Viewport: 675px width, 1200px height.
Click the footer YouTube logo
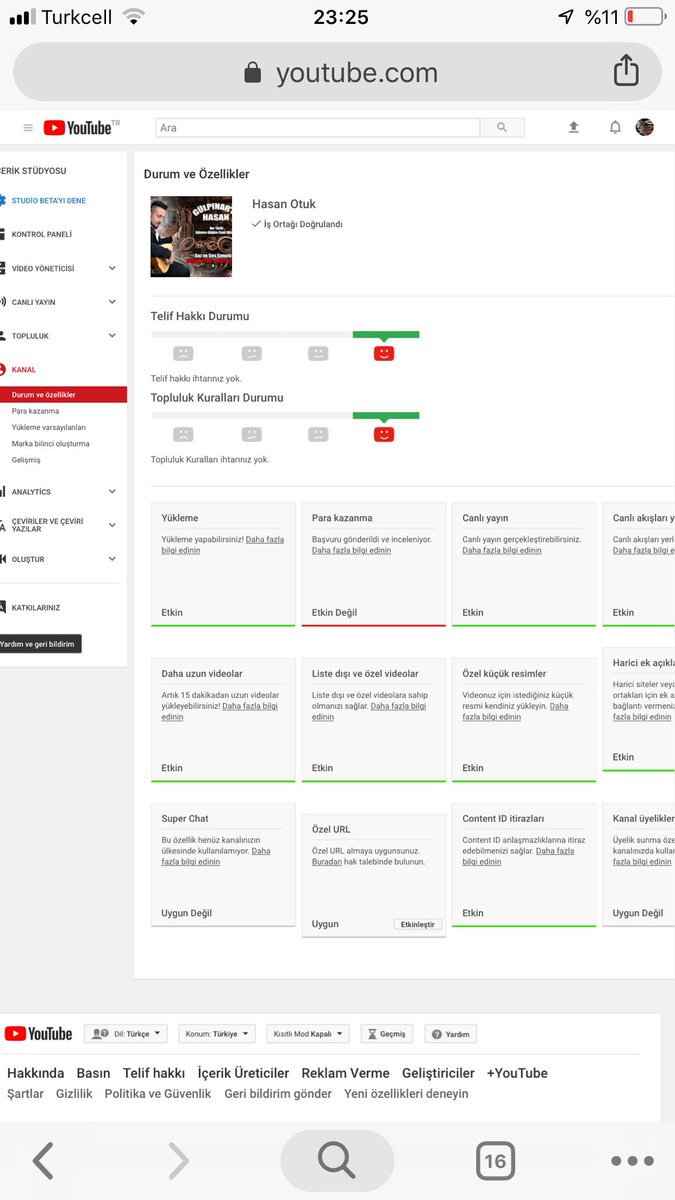click(38, 1033)
